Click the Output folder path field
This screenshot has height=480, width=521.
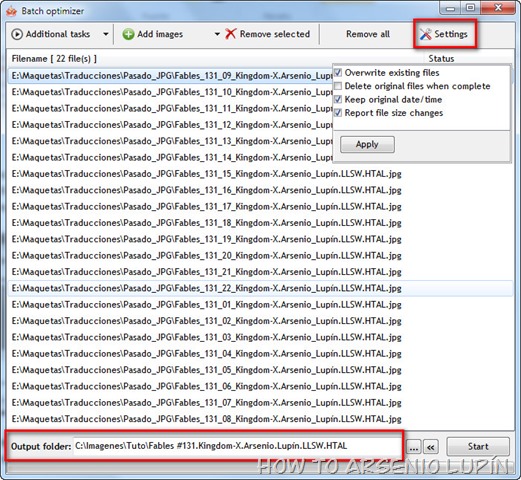237,446
